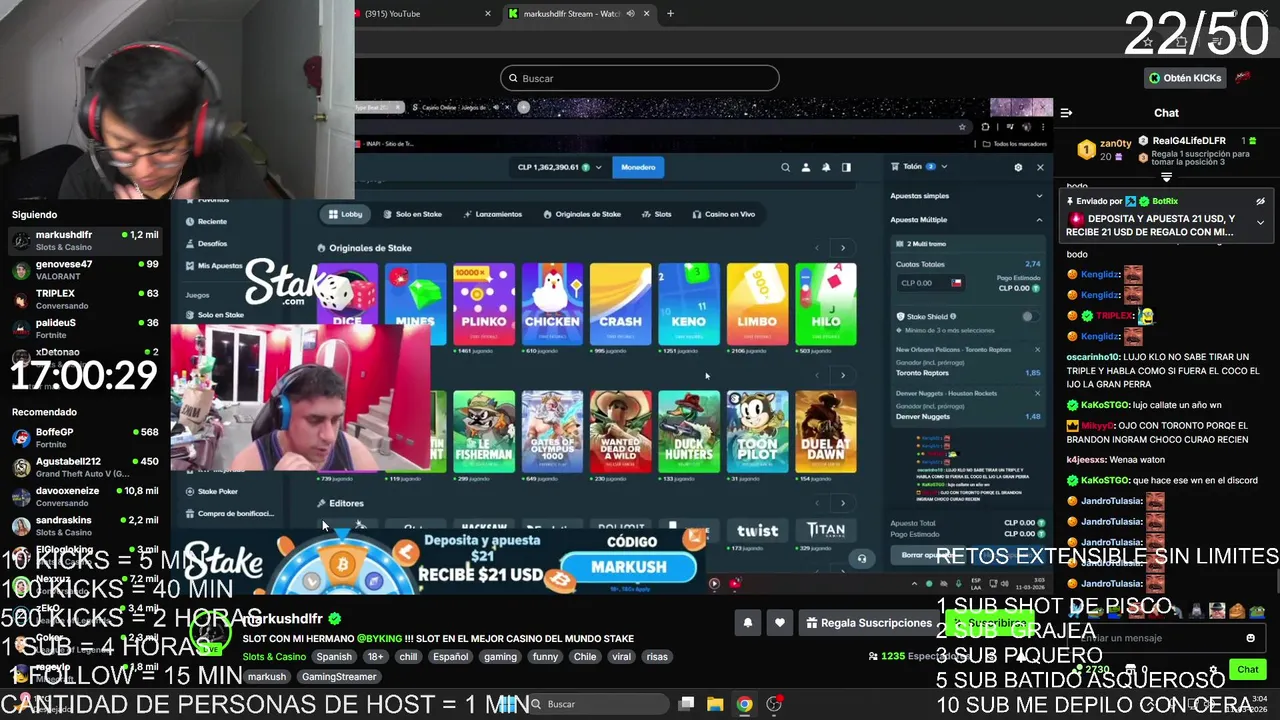Open the emoji picker in chat input
Viewport: 1280px width, 720px height.
pyautogui.click(x=1250, y=638)
